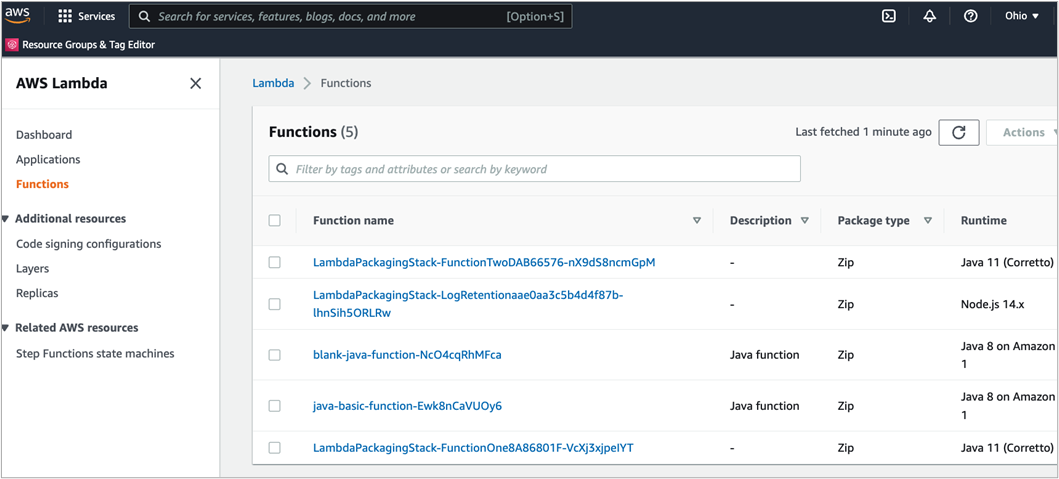Open the CloudShell terminal icon
1059x479 pixels.
pyautogui.click(x=889, y=16)
